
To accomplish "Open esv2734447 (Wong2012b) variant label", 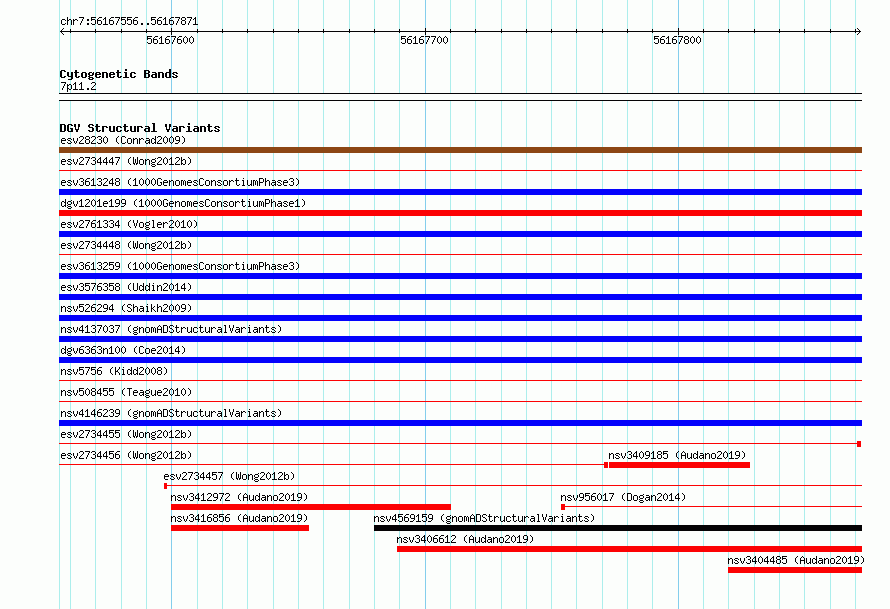I will (x=126, y=161).
